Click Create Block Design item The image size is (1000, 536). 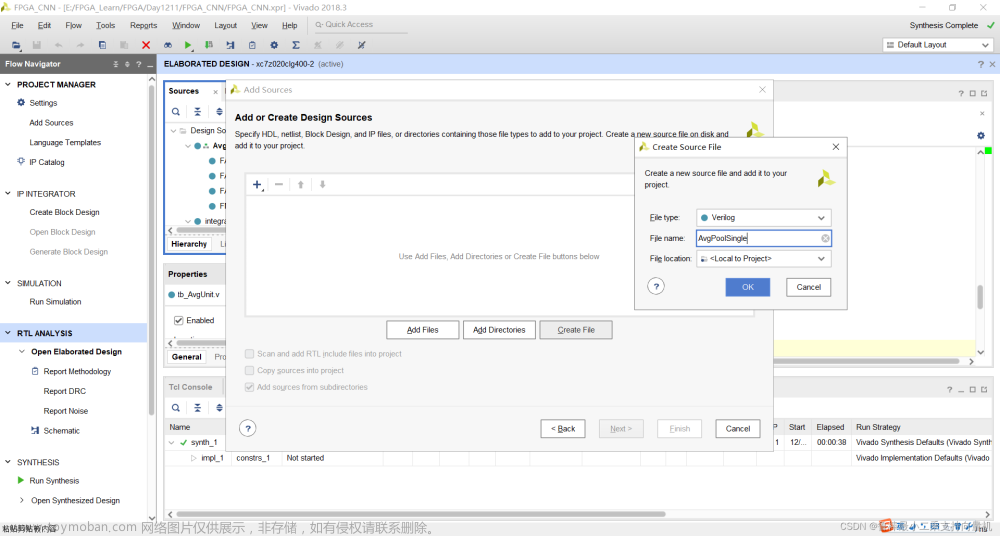click(64, 212)
